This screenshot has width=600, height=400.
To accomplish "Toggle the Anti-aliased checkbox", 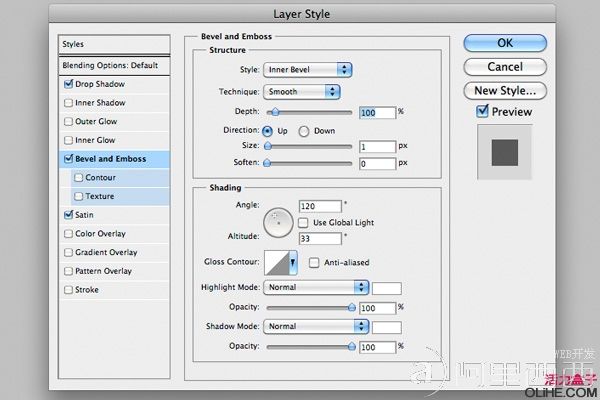I will [314, 263].
